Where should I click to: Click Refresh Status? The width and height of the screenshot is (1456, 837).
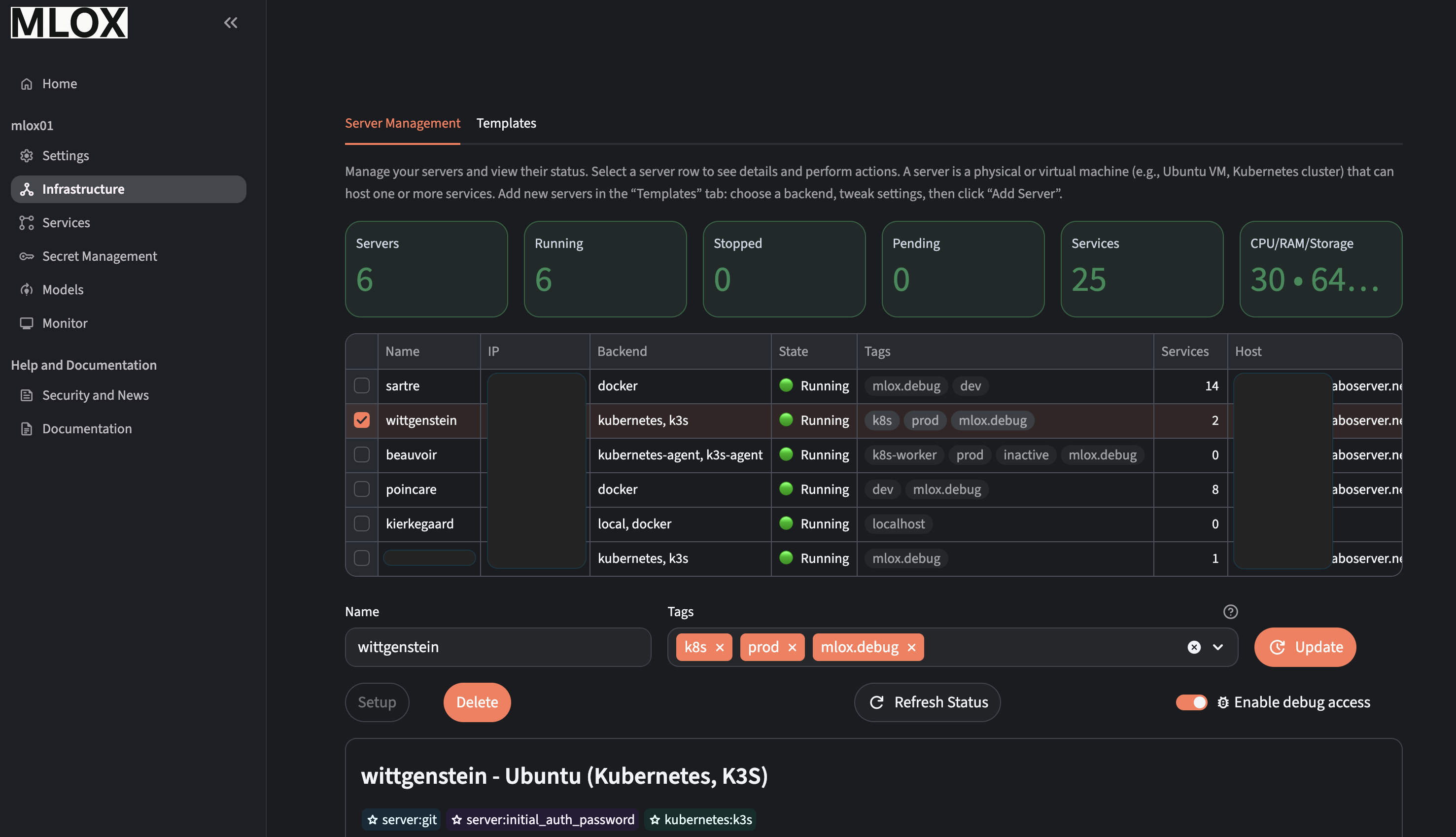927,702
